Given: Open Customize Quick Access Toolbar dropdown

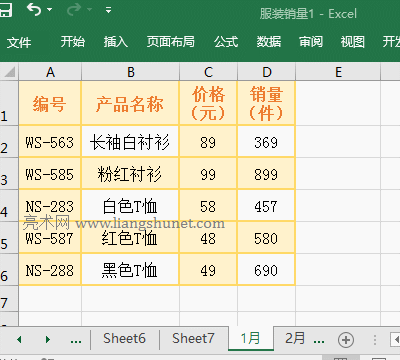Looking at the screenshot, I should click(108, 10).
